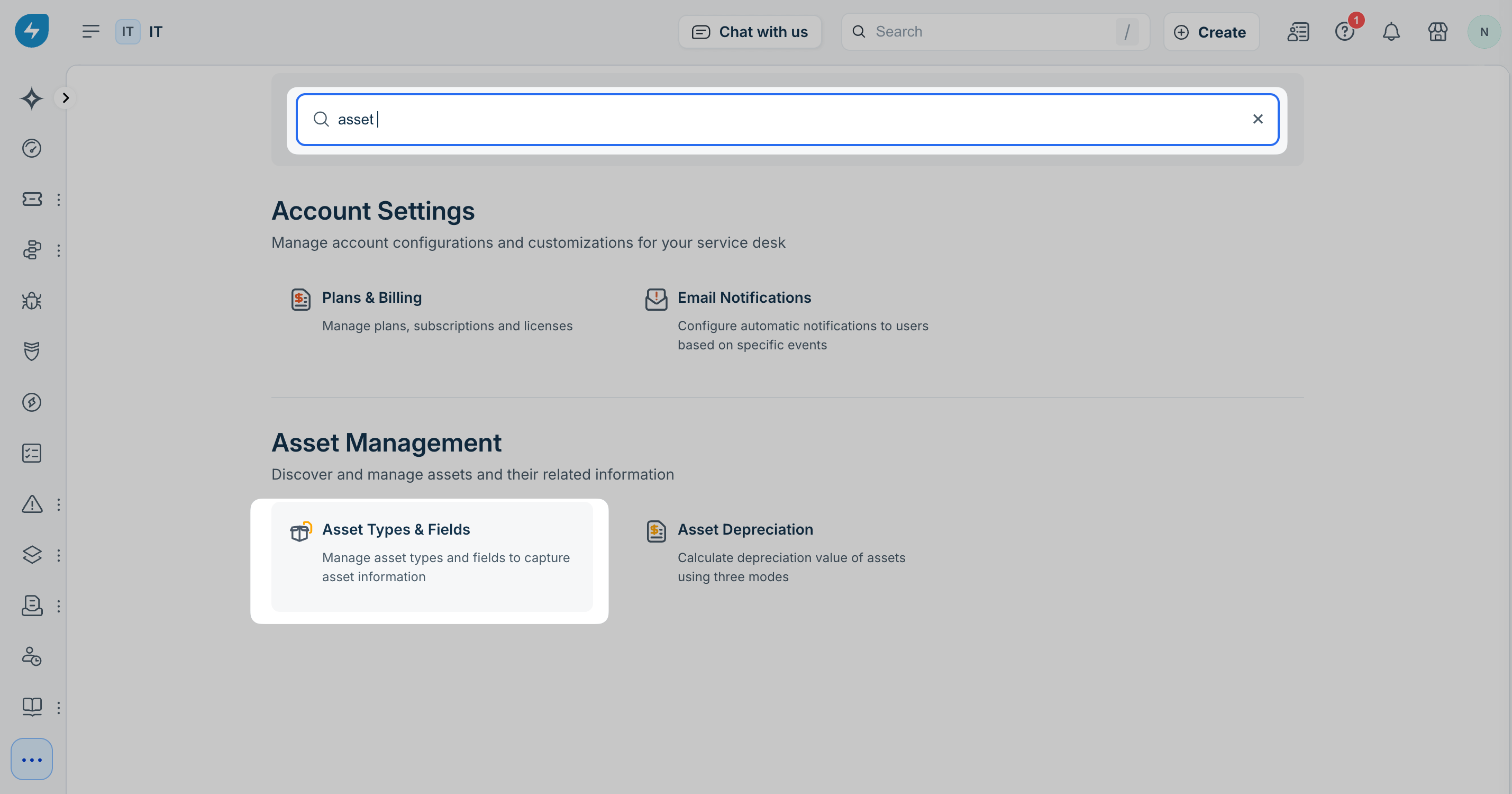Click "Discover and manage assets" subtitle
Screen dimensions: 1512x794
pos(472,474)
